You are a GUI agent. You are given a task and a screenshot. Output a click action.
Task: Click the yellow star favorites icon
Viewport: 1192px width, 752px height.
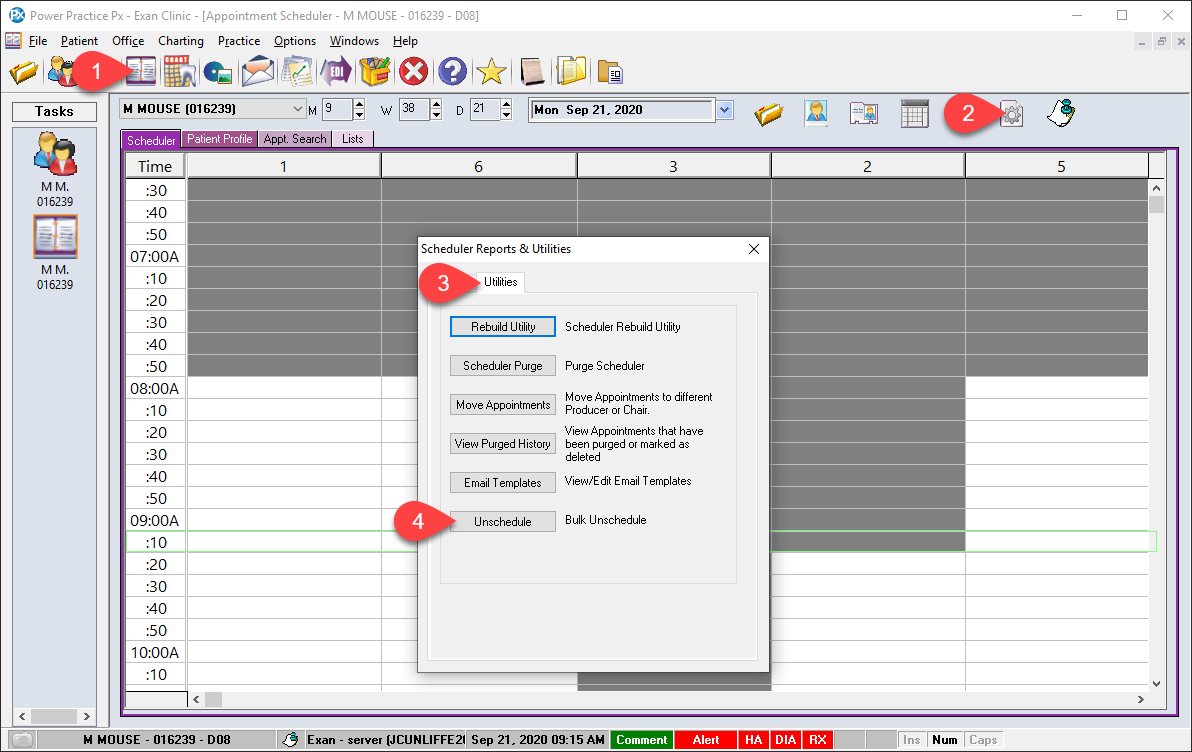491,72
